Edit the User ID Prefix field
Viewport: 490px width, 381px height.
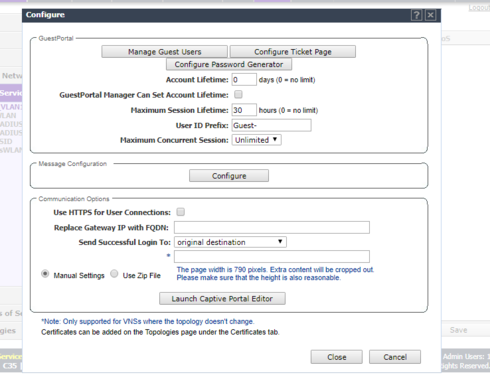coord(271,125)
